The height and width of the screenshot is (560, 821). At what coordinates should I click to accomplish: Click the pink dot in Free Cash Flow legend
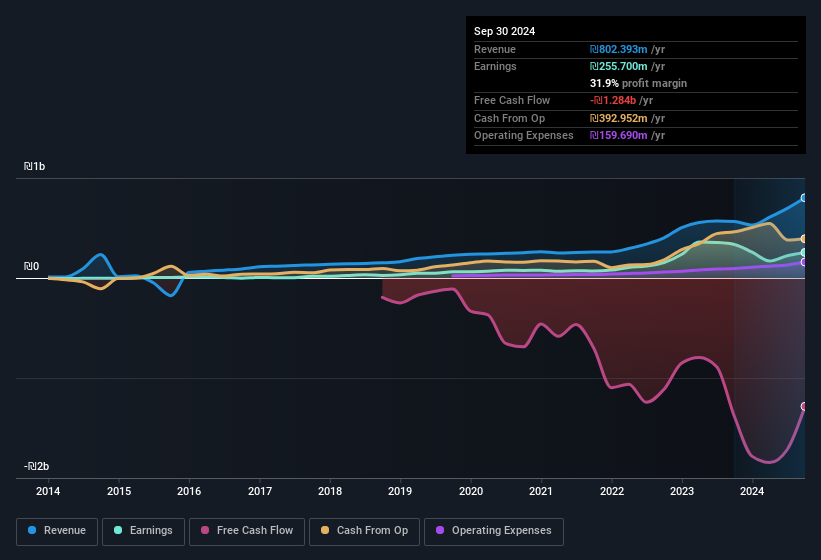point(205,530)
